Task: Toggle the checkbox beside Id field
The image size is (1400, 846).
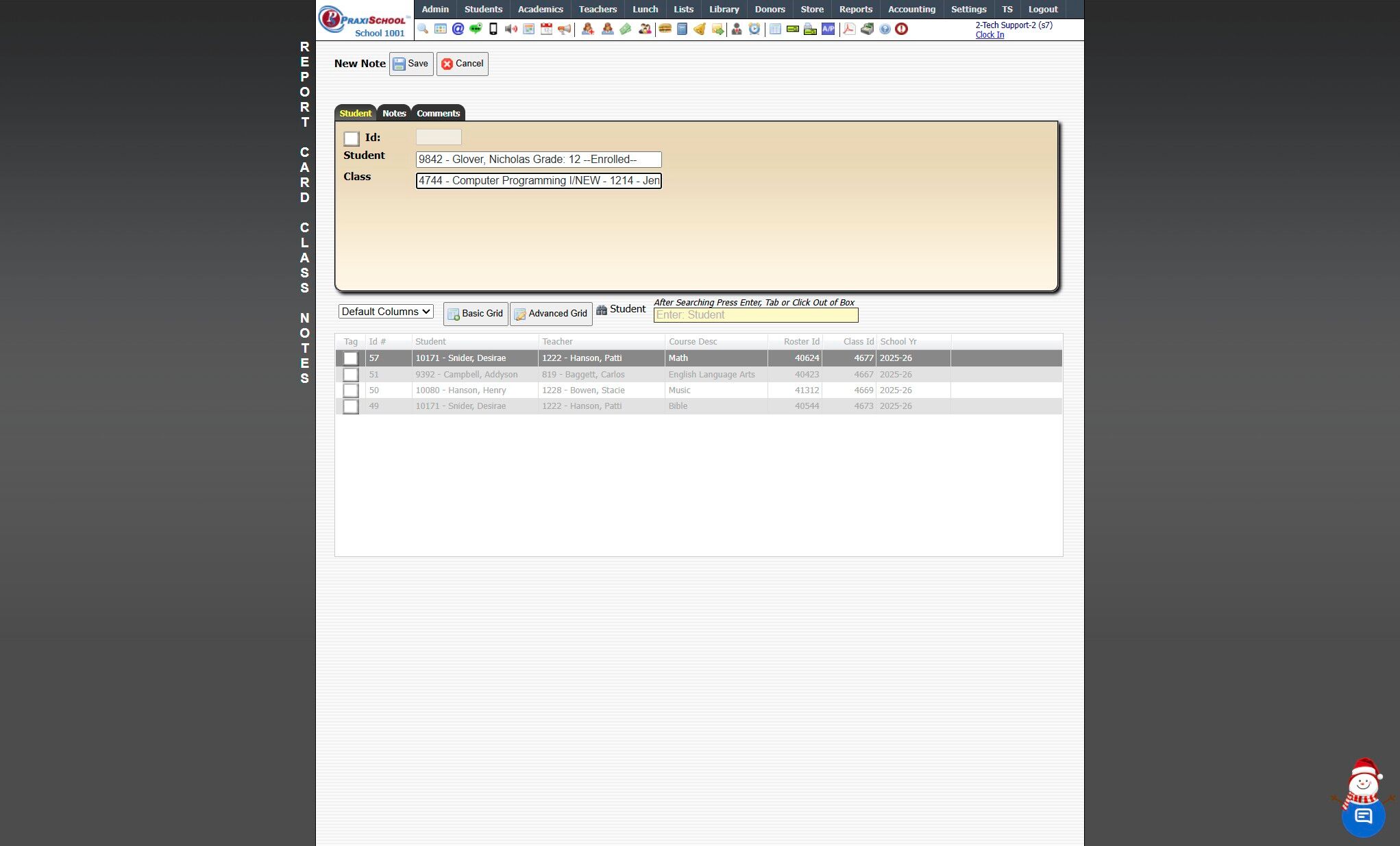Action: [352, 138]
